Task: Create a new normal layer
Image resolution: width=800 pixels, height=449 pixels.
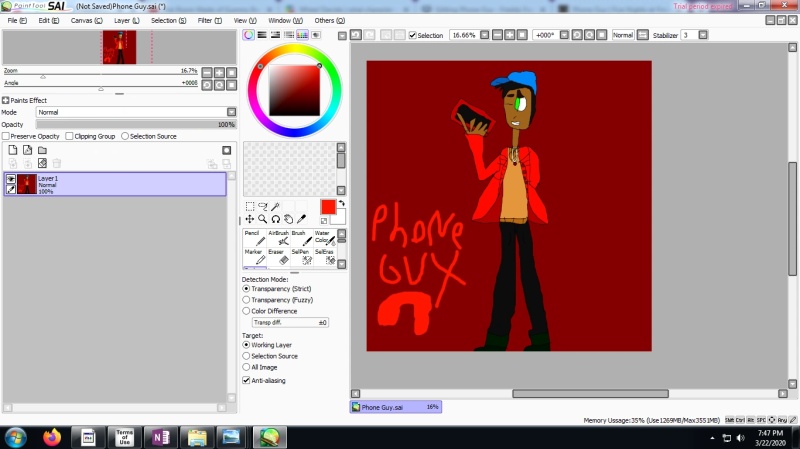Action: [13, 150]
